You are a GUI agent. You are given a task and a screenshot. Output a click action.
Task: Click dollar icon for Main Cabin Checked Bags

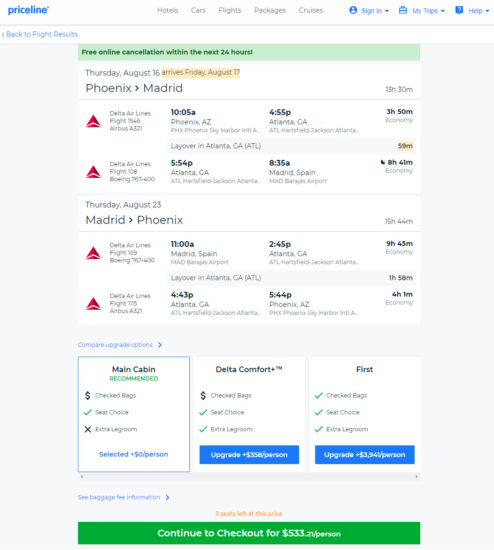click(87, 395)
